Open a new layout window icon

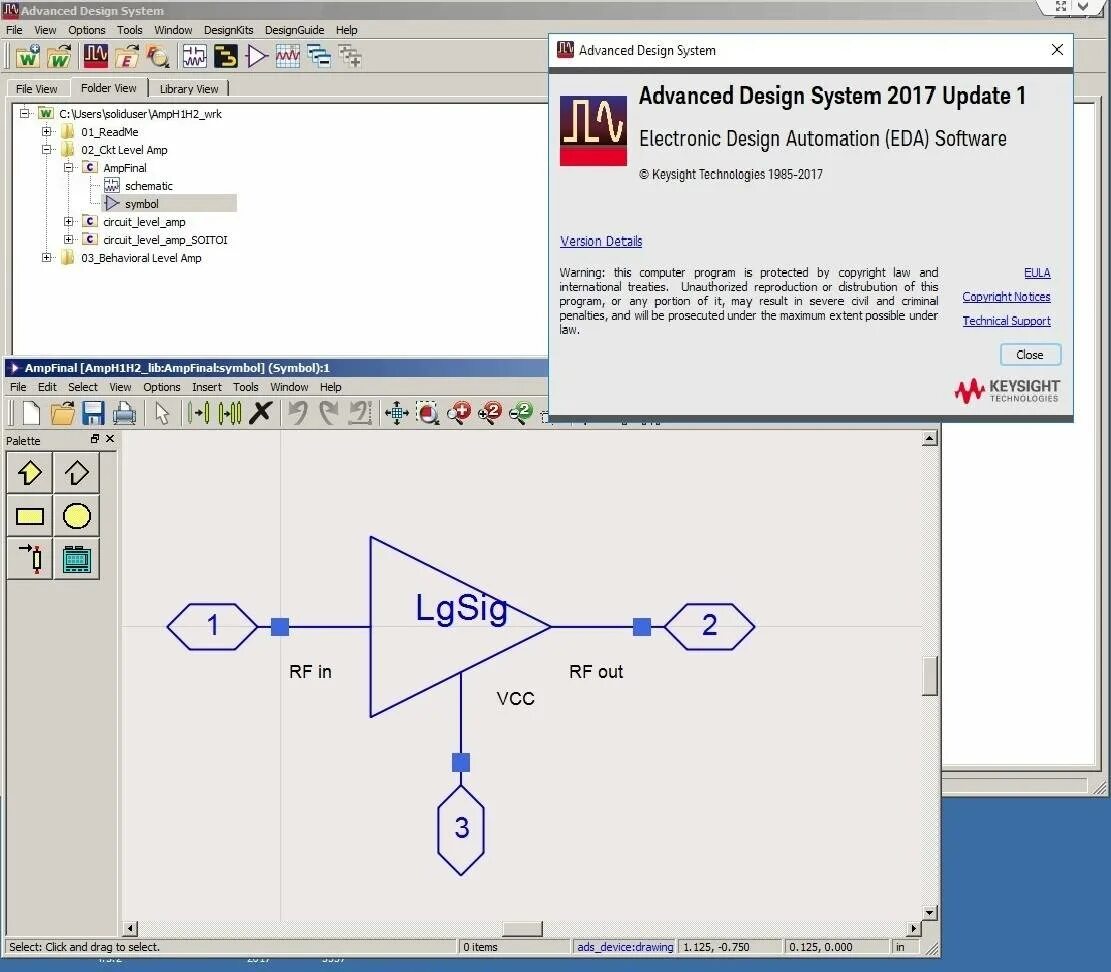coord(225,56)
